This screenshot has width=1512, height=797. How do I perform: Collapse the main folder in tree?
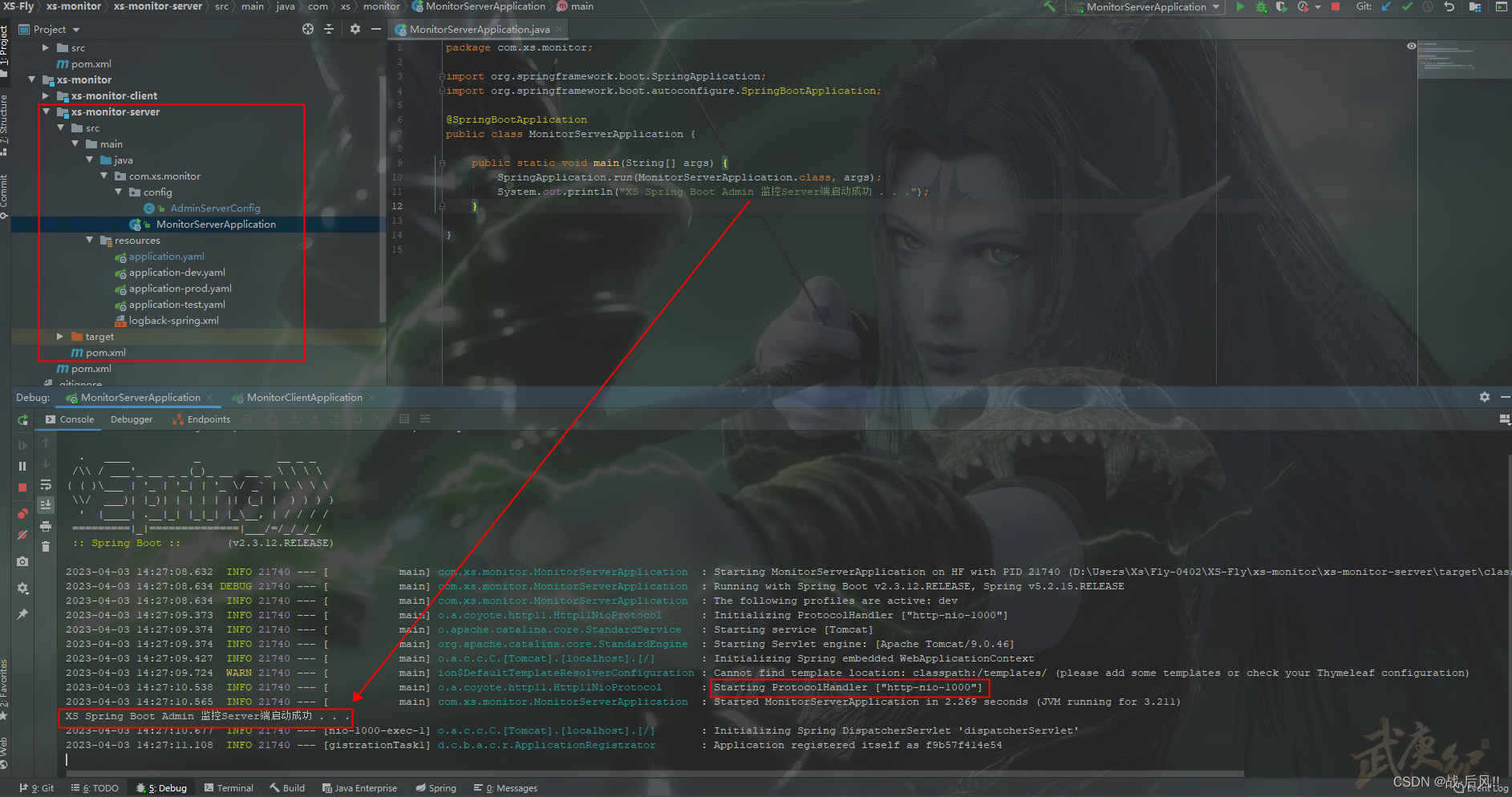(75, 144)
